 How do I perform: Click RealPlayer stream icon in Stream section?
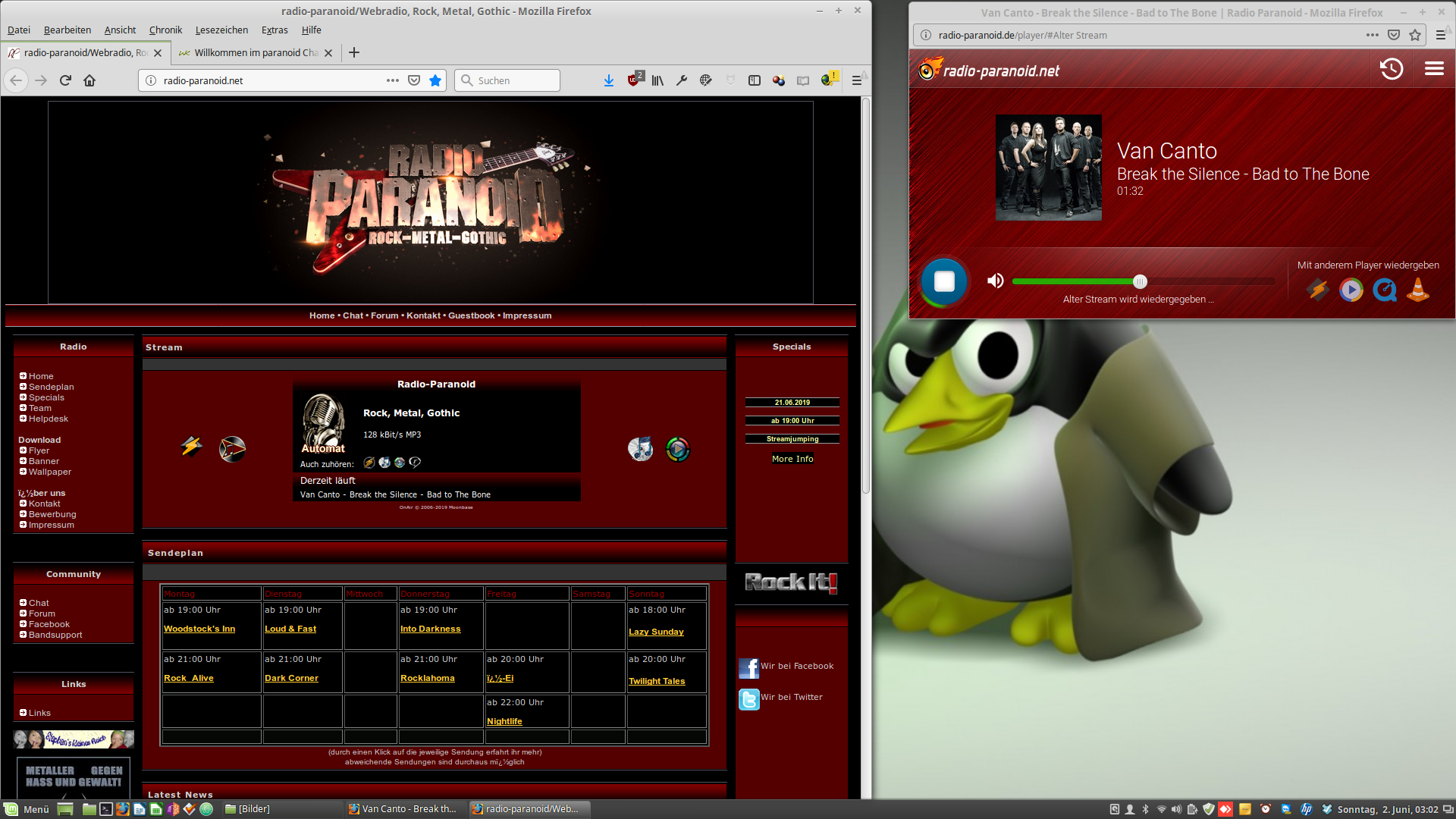click(x=232, y=449)
